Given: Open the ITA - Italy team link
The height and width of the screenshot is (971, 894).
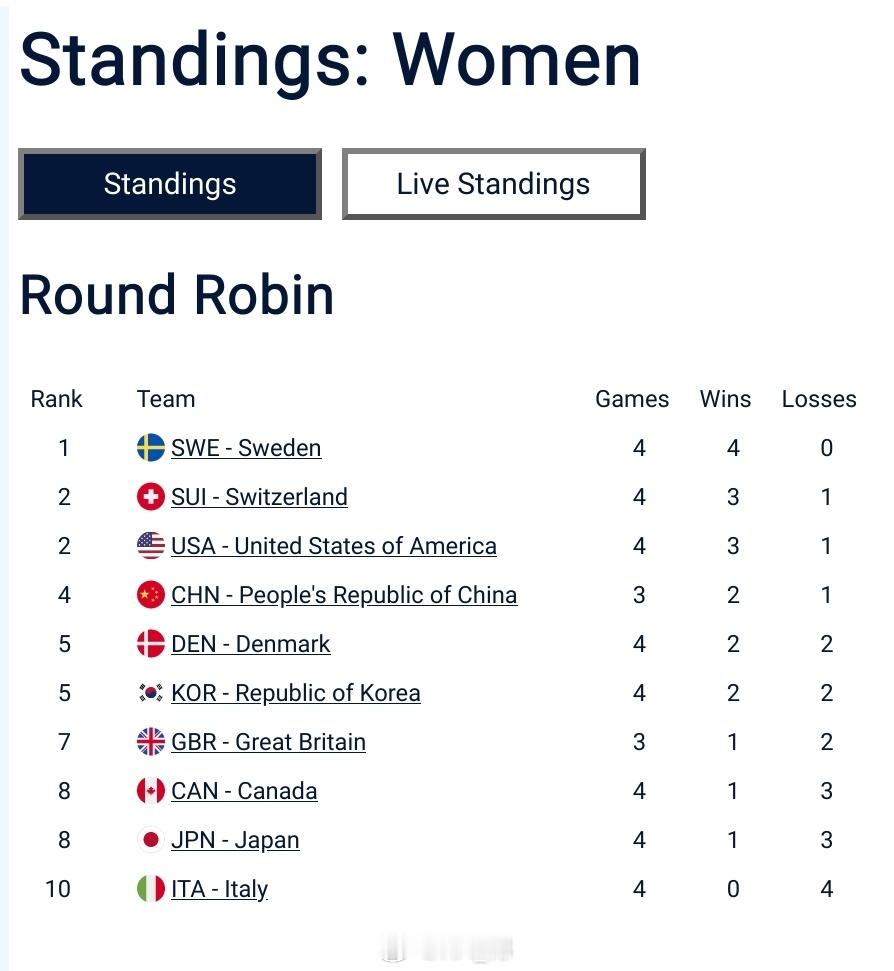Looking at the screenshot, I should 219,889.
